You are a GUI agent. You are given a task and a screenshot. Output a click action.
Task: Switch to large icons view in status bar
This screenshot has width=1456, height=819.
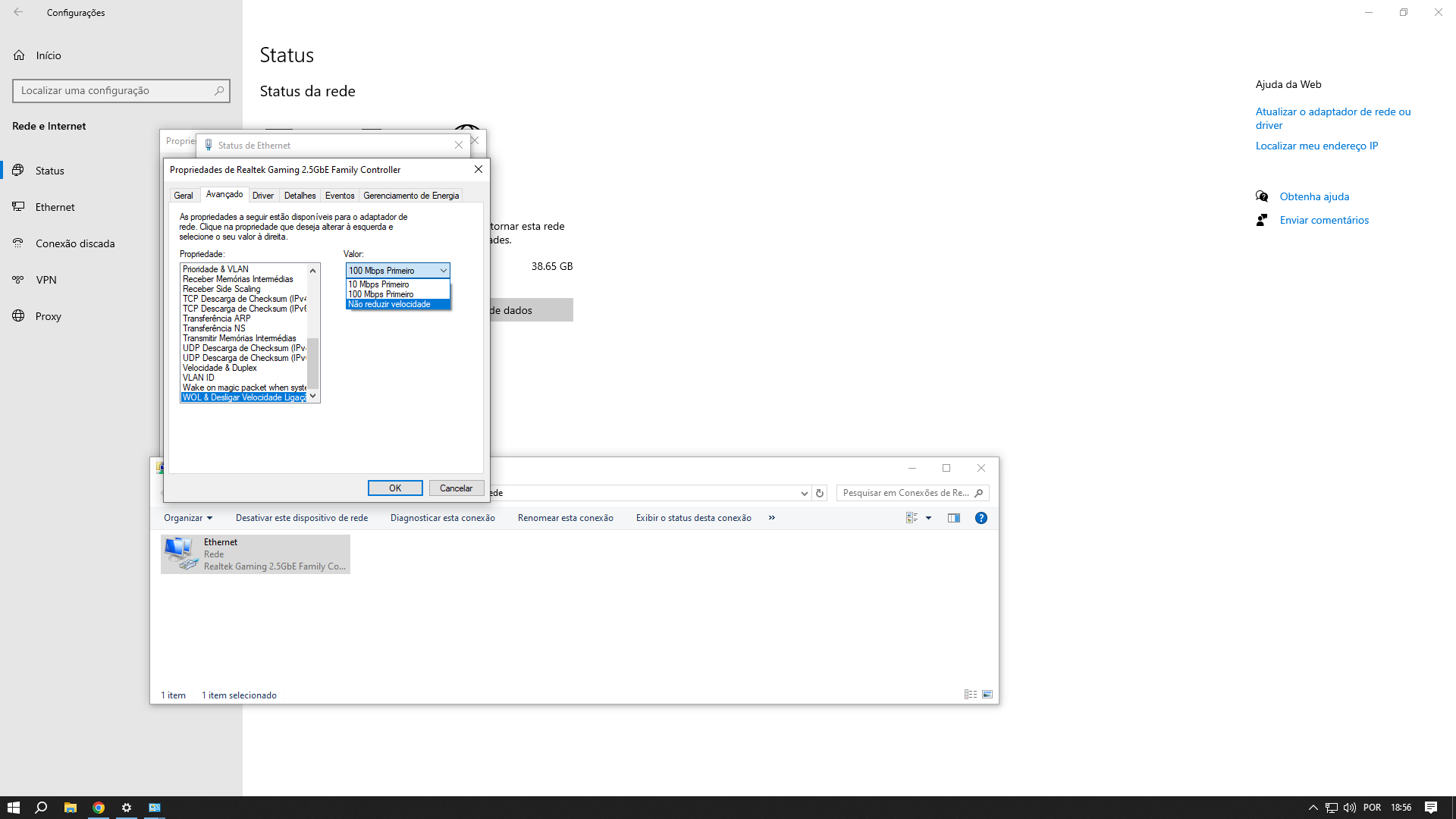[x=987, y=695]
